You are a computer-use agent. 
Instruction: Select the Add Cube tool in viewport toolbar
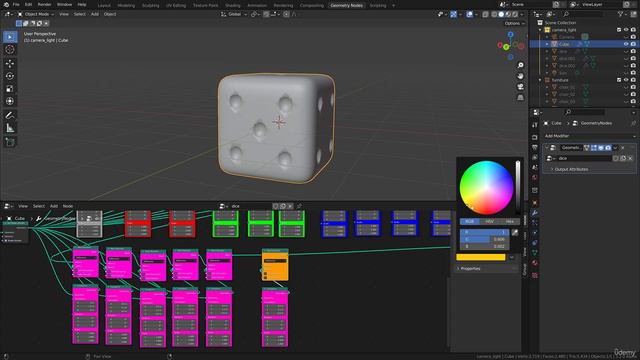pos(10,142)
